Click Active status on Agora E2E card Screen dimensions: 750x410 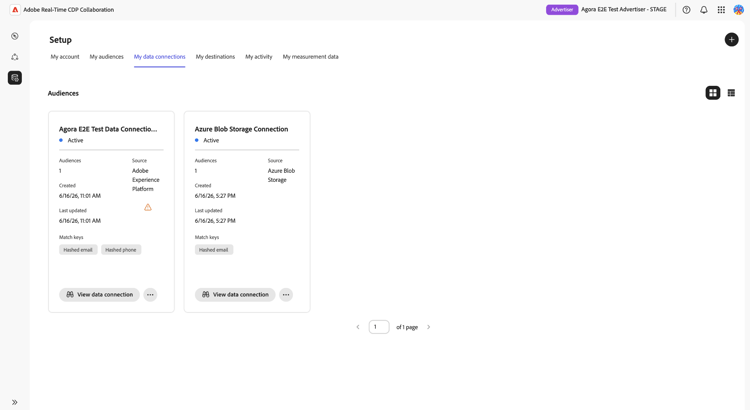coord(75,141)
